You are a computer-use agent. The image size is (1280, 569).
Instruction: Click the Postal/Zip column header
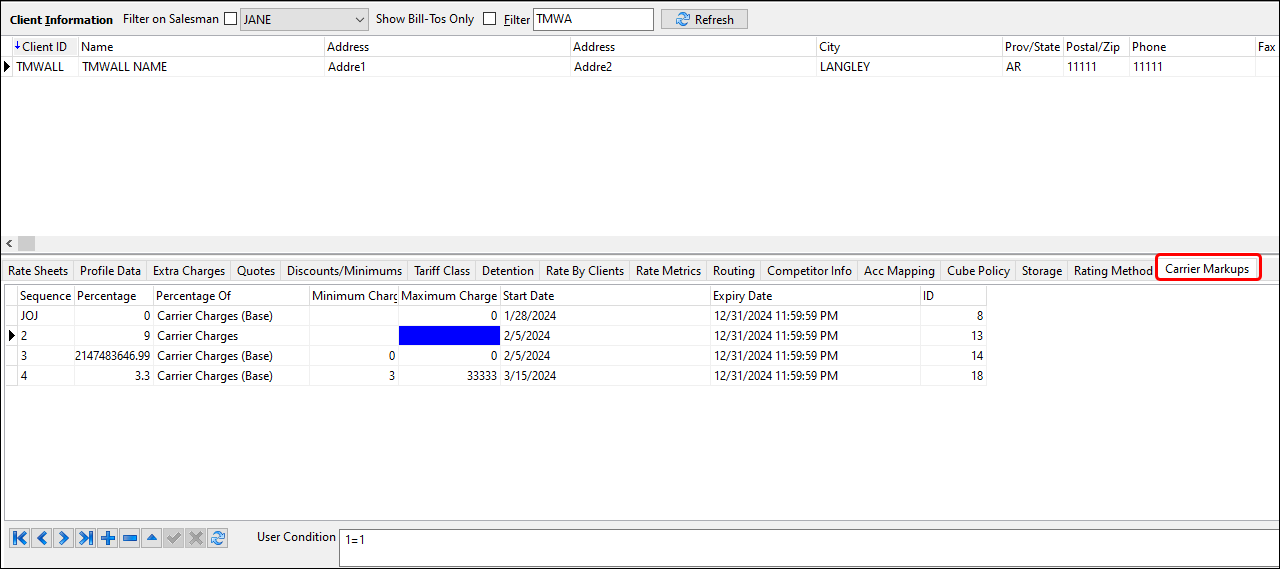click(x=1096, y=47)
